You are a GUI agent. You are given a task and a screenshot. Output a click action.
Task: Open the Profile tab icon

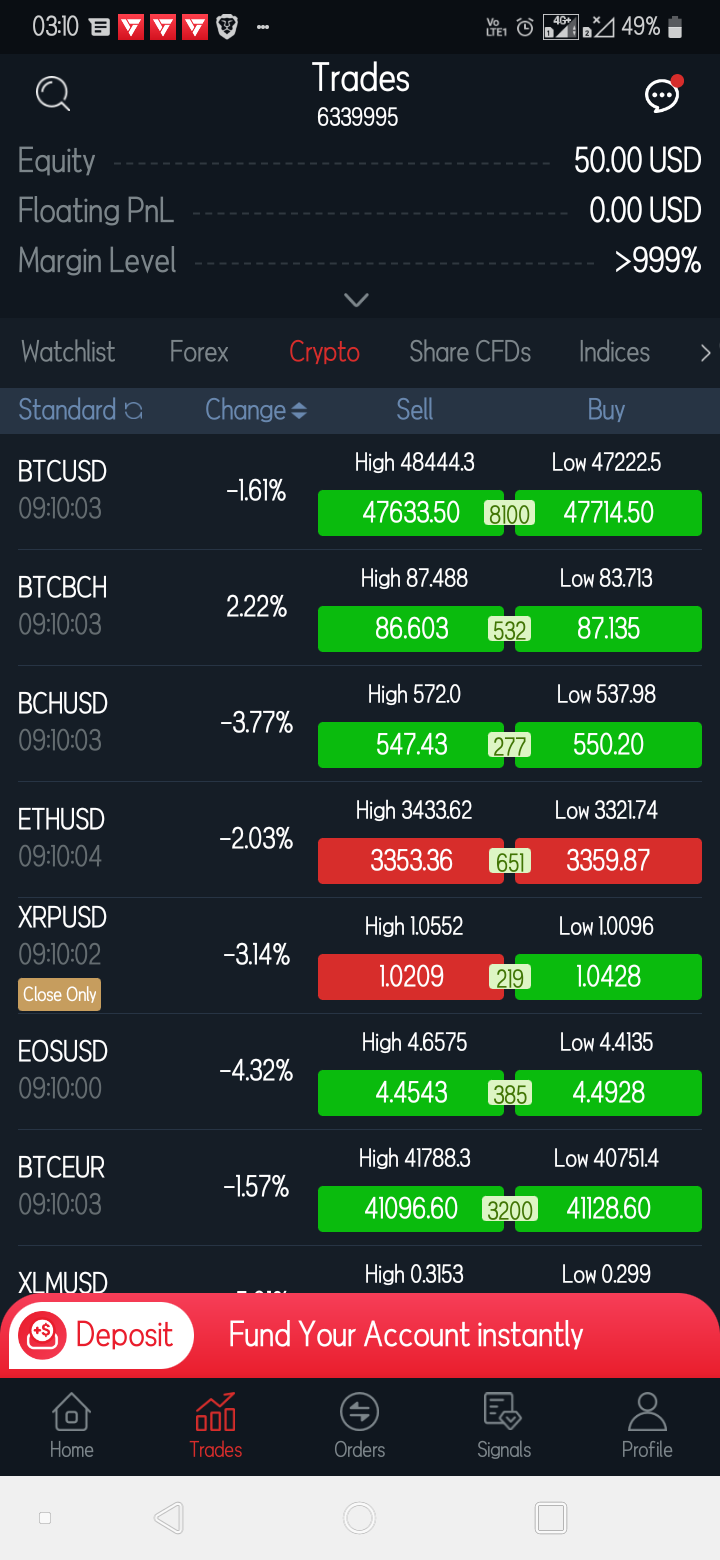pos(647,1412)
